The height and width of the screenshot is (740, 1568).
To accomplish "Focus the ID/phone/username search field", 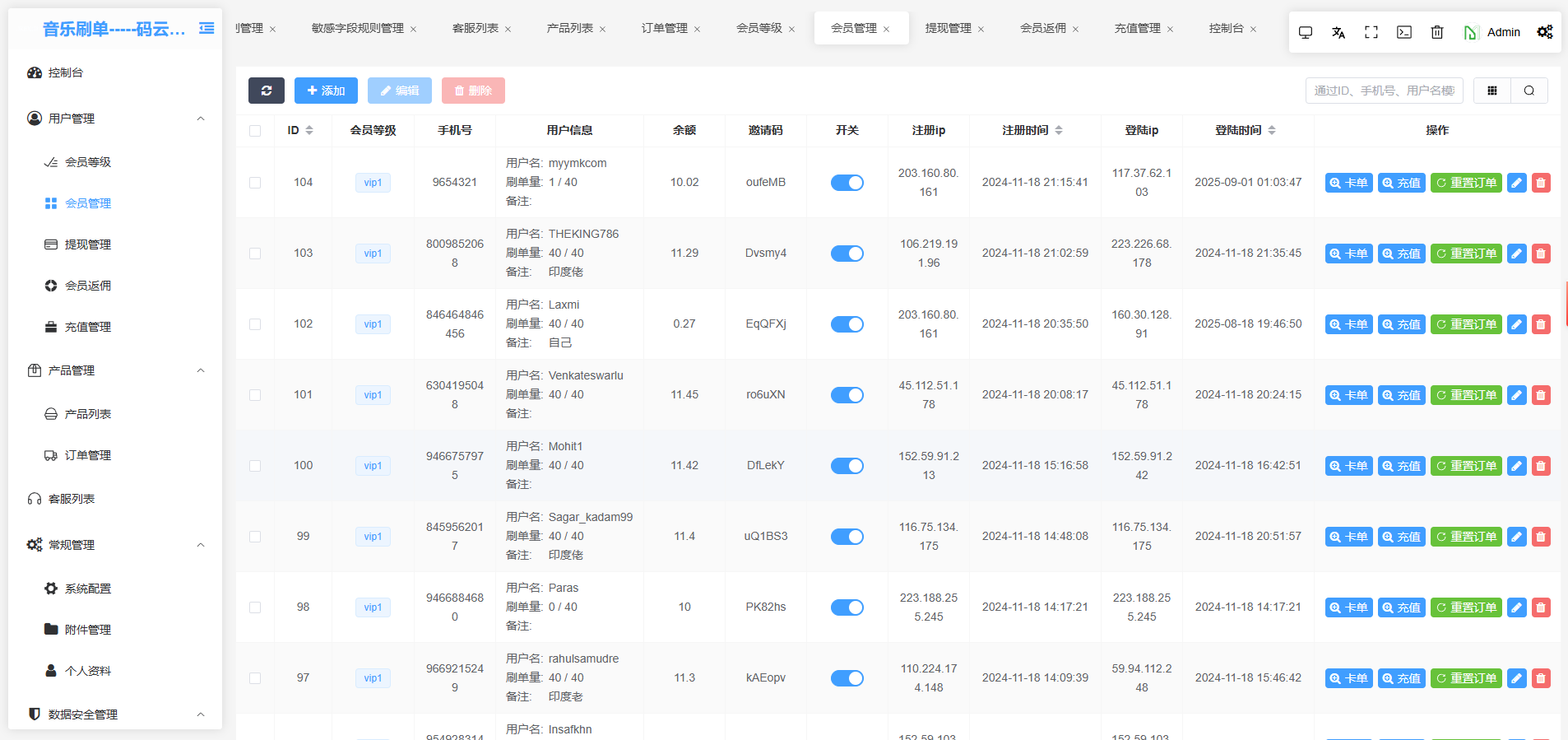I will point(1383,91).
